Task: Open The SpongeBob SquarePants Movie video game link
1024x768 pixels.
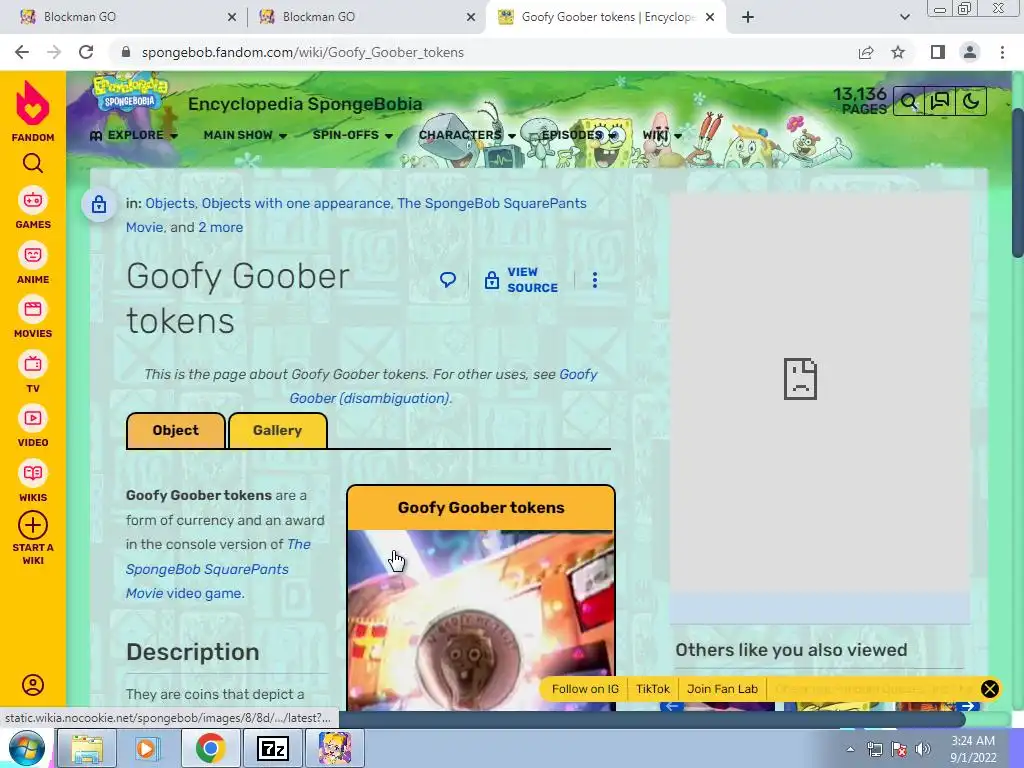Action: [218, 569]
